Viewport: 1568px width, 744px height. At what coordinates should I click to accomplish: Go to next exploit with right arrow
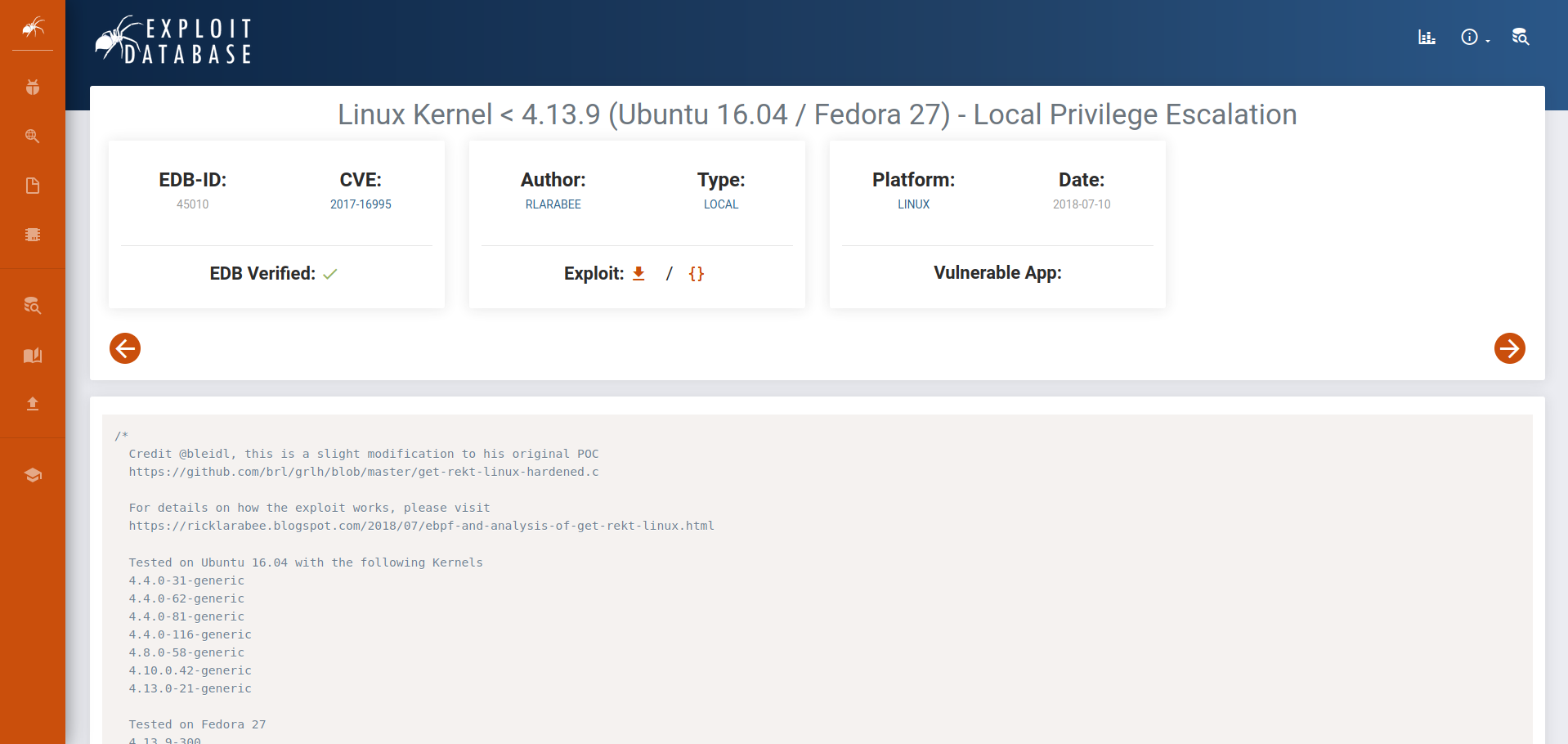[1509, 348]
